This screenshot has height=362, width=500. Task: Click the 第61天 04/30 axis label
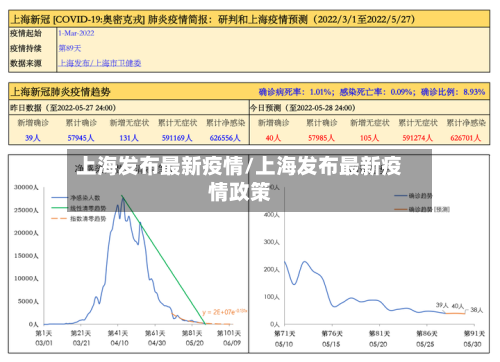click(x=156, y=338)
